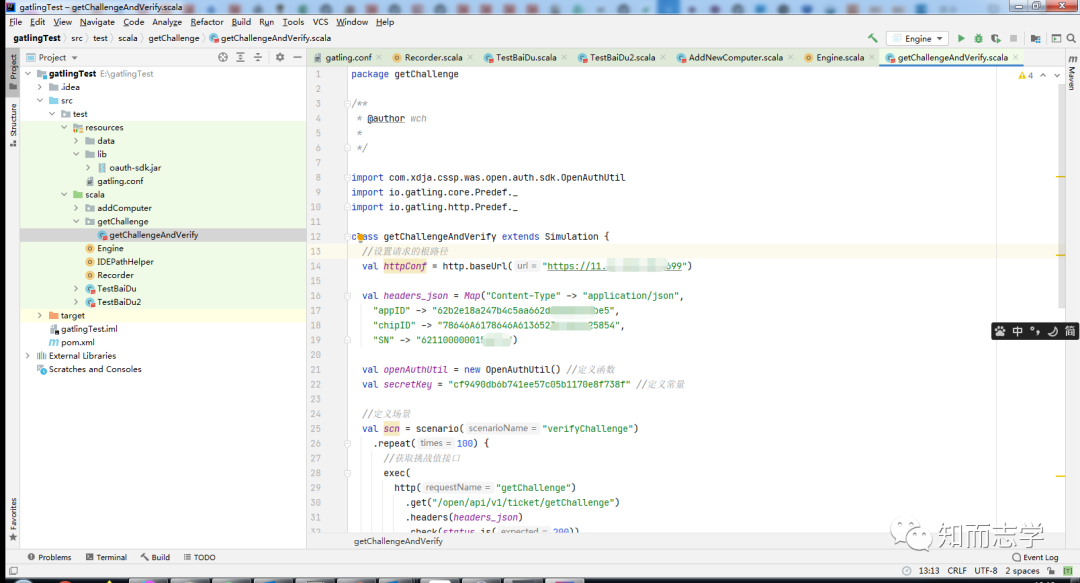This screenshot has height=583, width=1080.
Task: Select IDEPathHelper in project tree
Action: pos(125,262)
